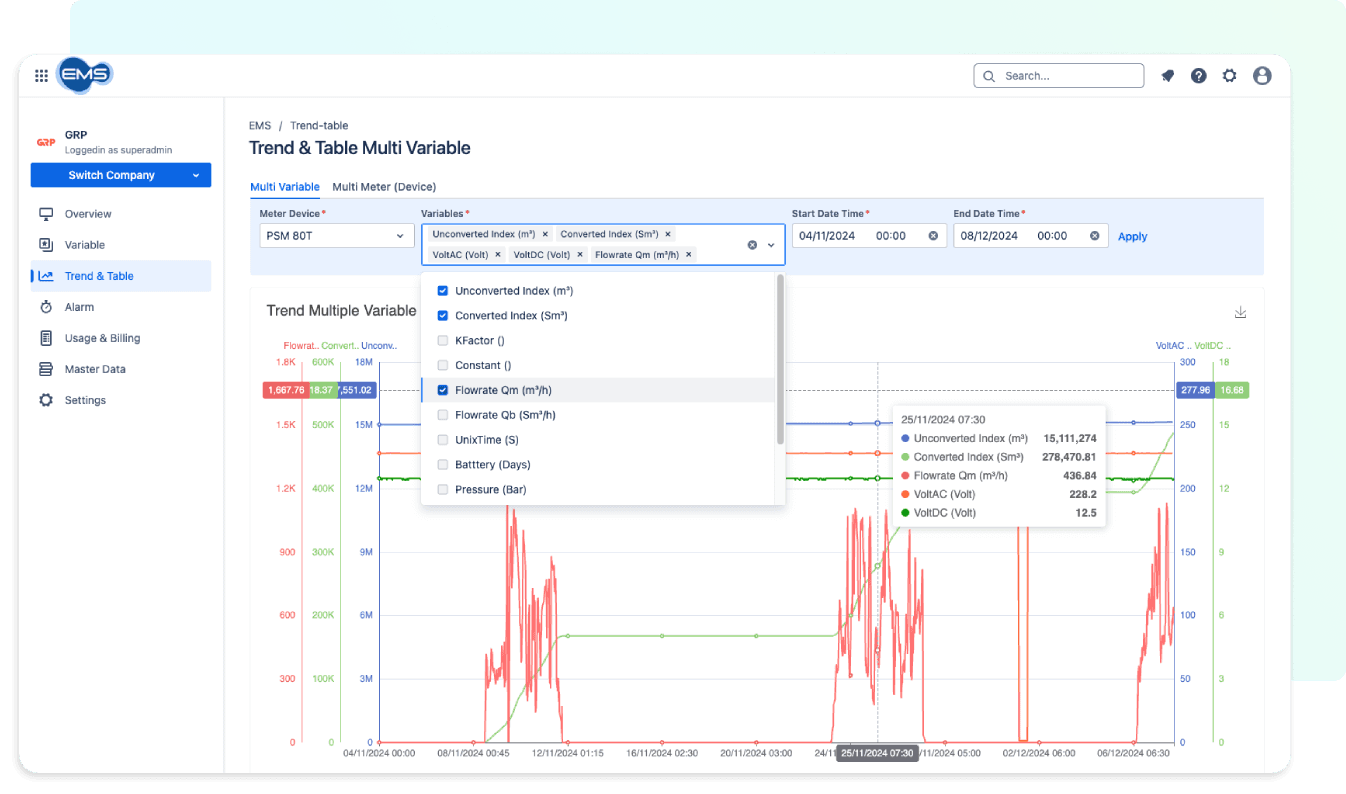Open notifications pin icon in header

[x=1167, y=76]
